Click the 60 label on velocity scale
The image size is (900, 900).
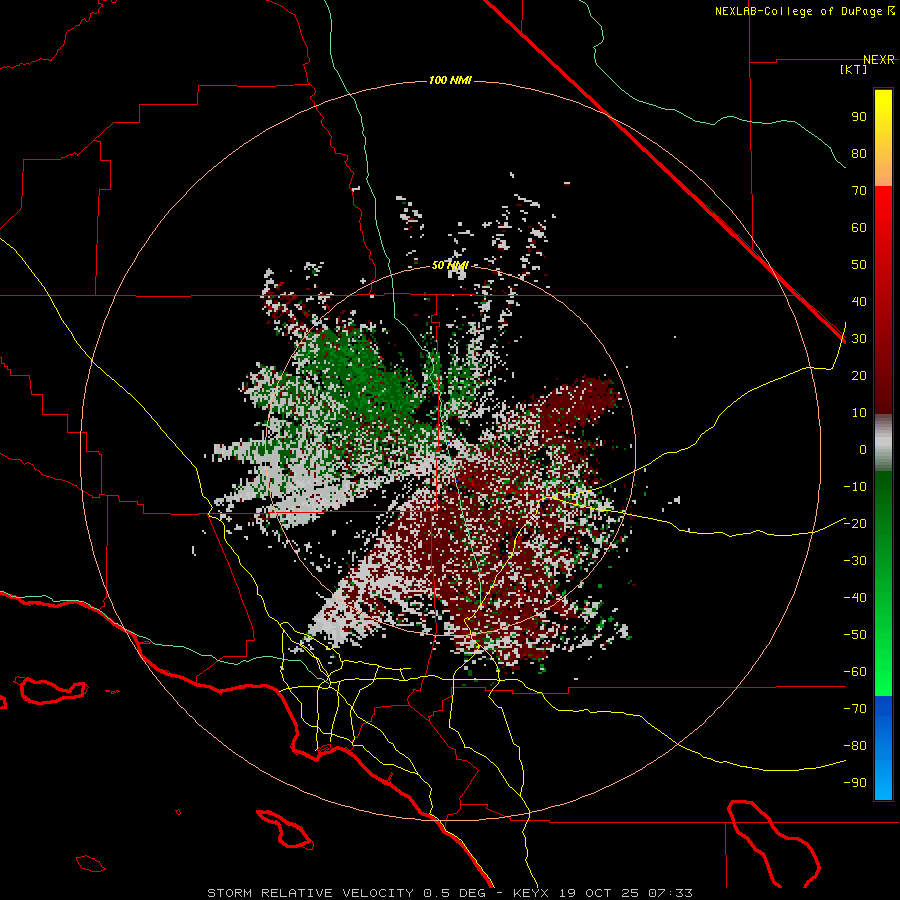coord(859,228)
